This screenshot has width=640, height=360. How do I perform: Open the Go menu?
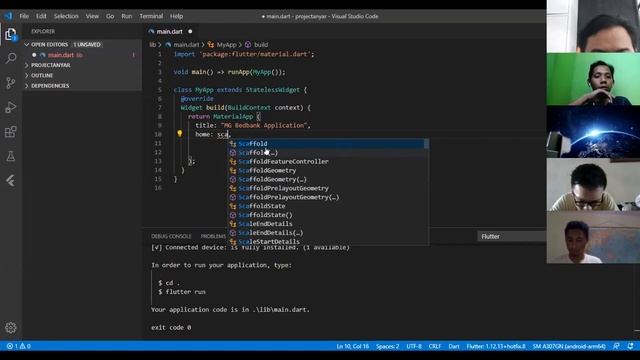(110, 16)
